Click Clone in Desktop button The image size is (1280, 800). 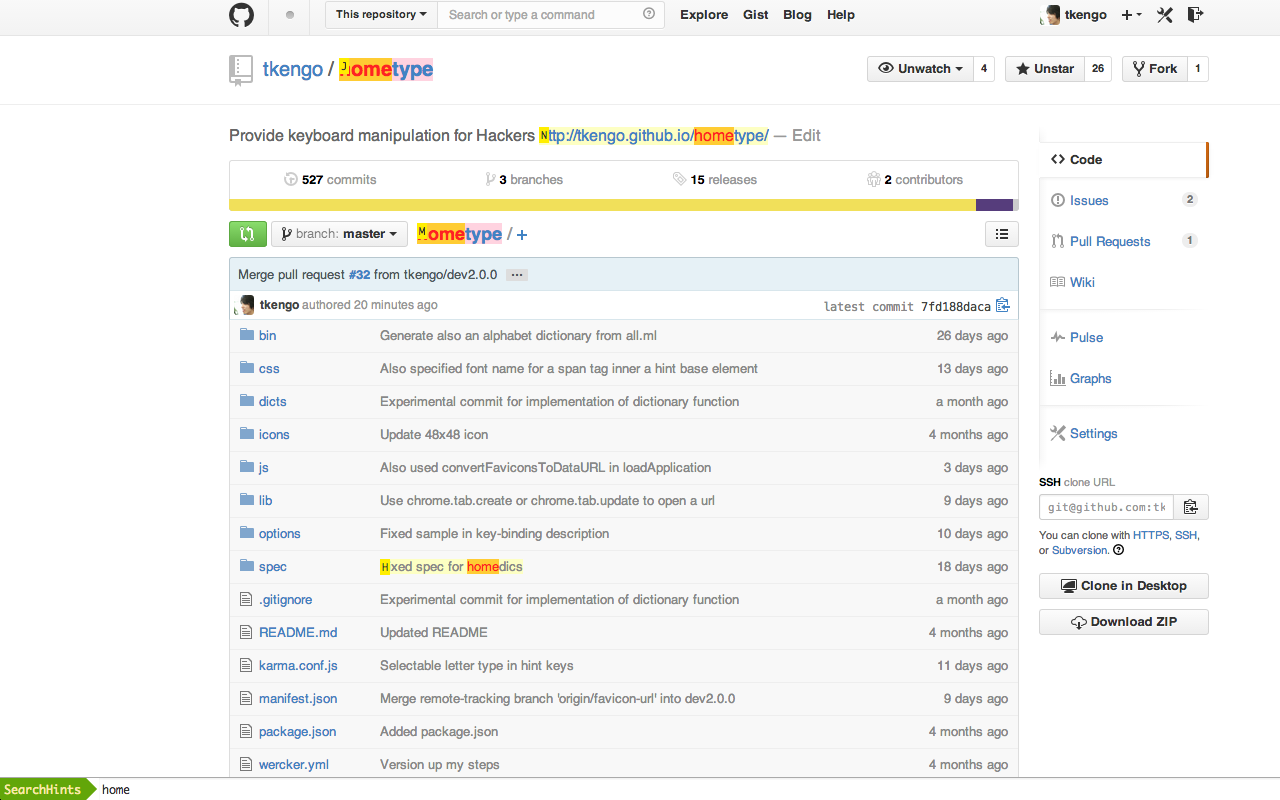(1124, 586)
